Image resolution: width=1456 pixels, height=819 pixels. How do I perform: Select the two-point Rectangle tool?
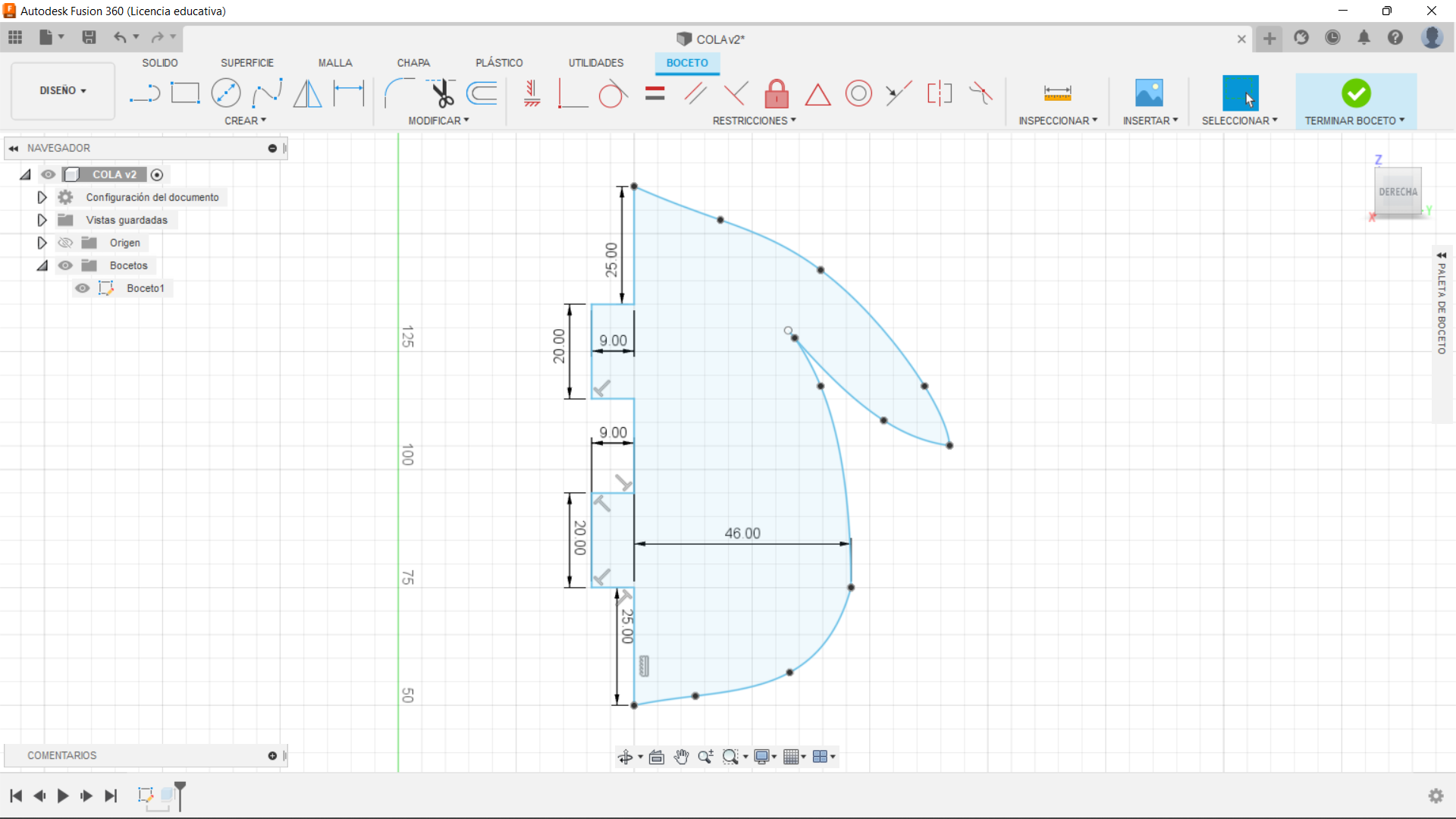click(185, 94)
